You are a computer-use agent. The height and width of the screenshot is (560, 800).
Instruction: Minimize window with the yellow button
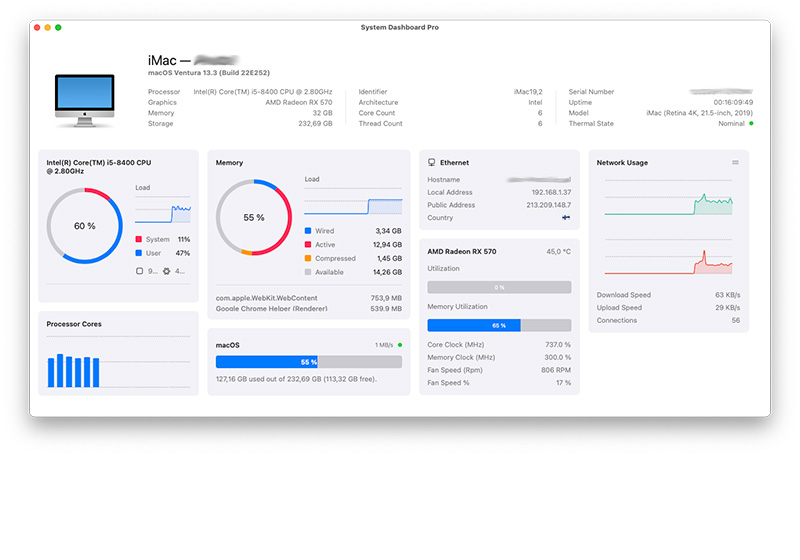[47, 28]
